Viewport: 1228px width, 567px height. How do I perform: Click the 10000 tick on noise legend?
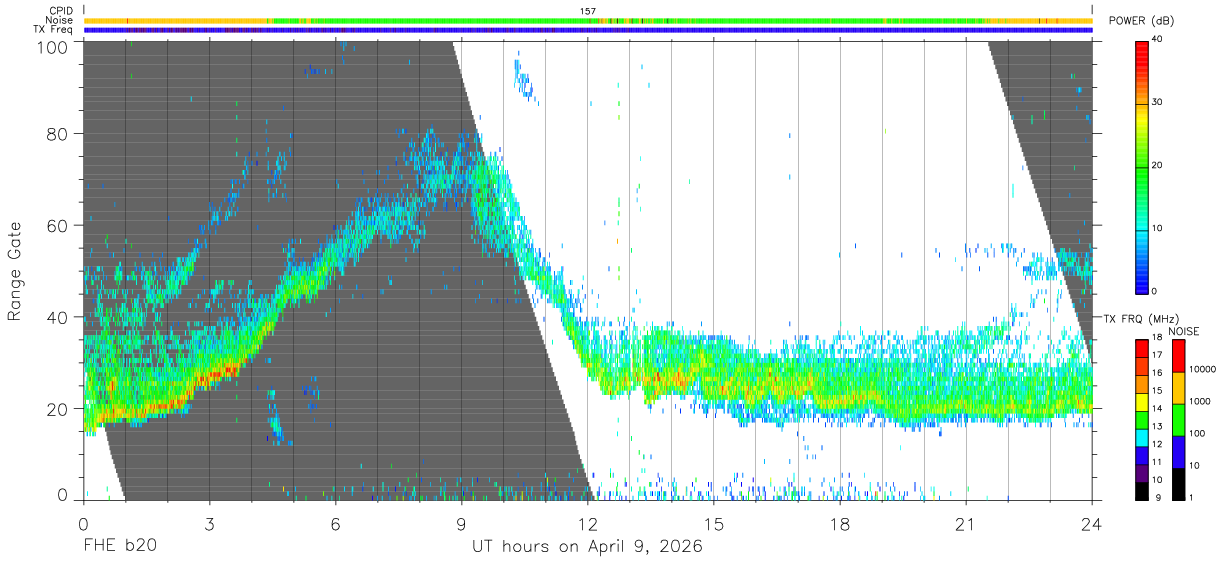(x=1202, y=369)
